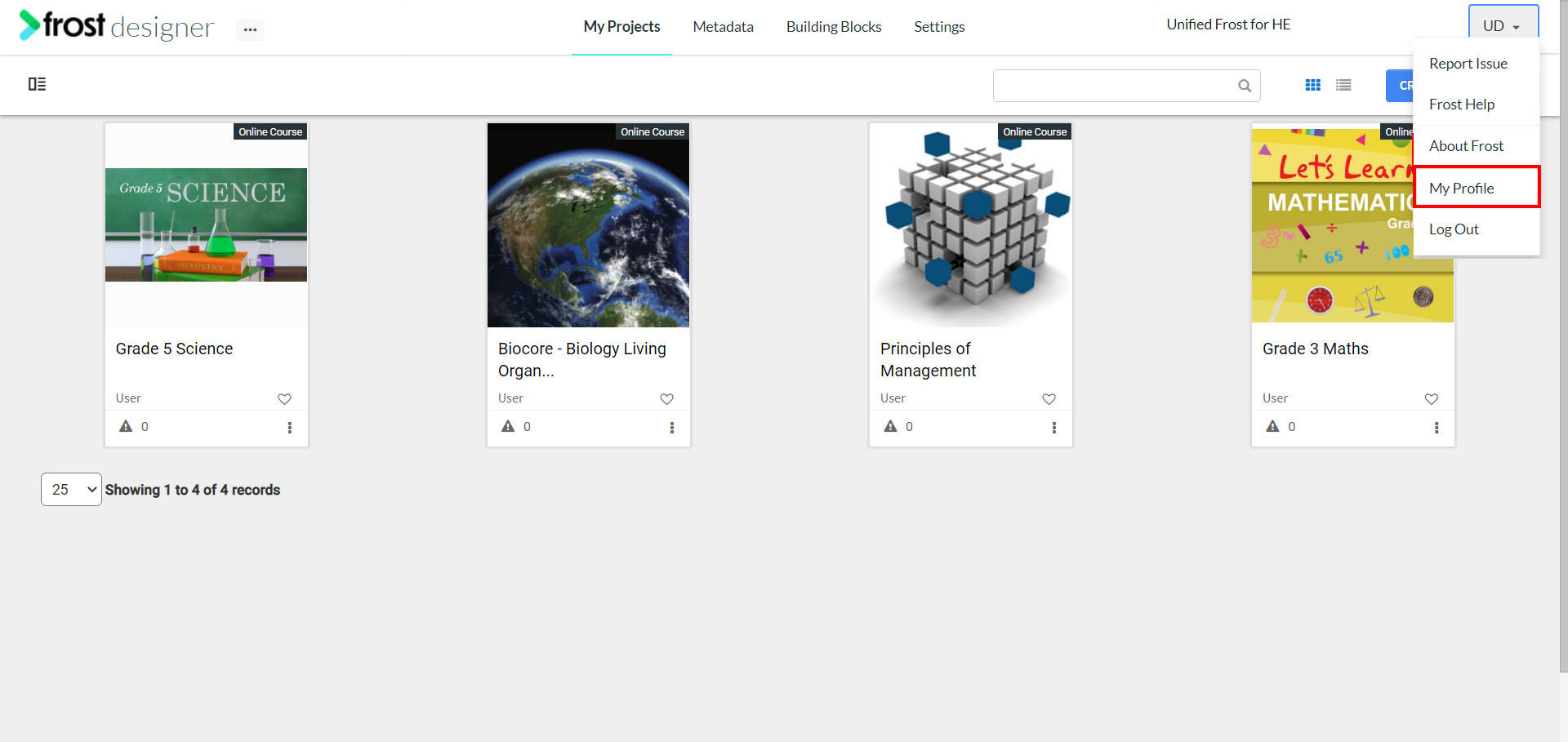Open more options for Biocore project
Screen dimensions: 1568x742
tap(671, 428)
